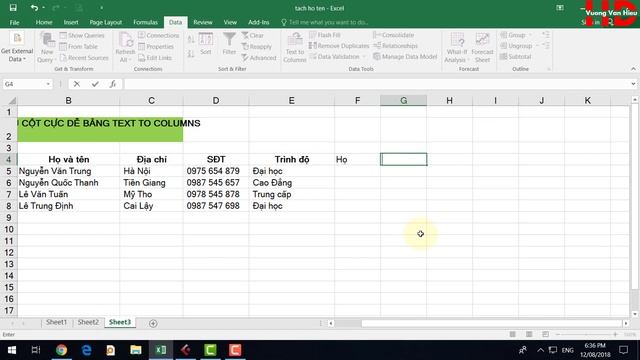Open Add-Ins tab
Image resolution: width=640 pixels, height=360 pixels.
(x=258, y=22)
